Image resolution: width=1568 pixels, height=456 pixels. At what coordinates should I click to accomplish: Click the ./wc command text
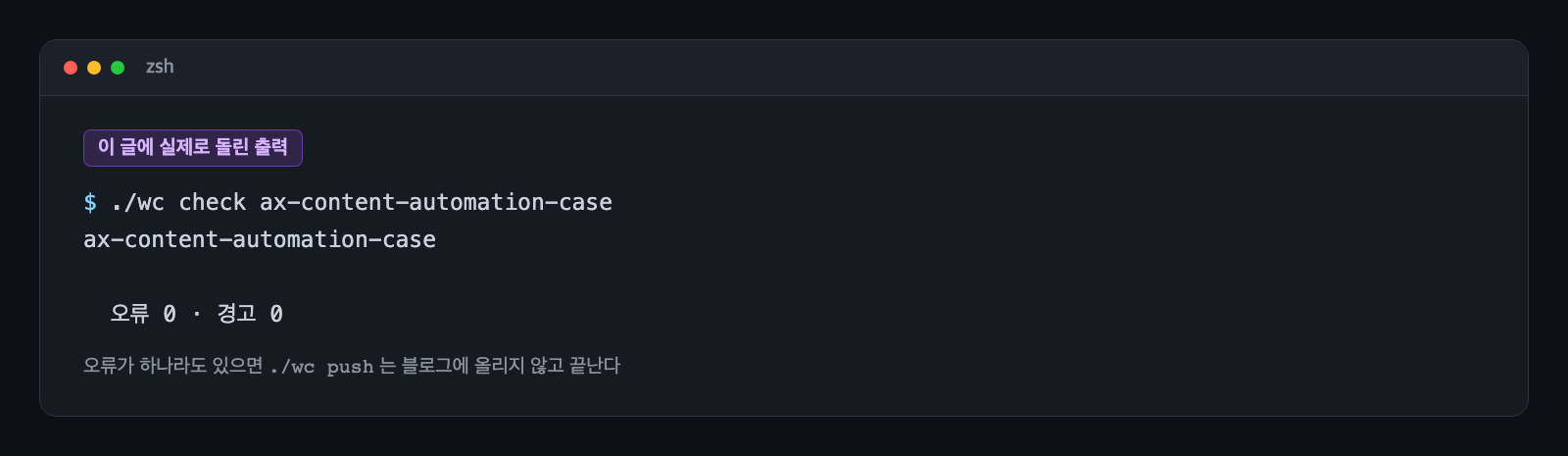click(137, 202)
